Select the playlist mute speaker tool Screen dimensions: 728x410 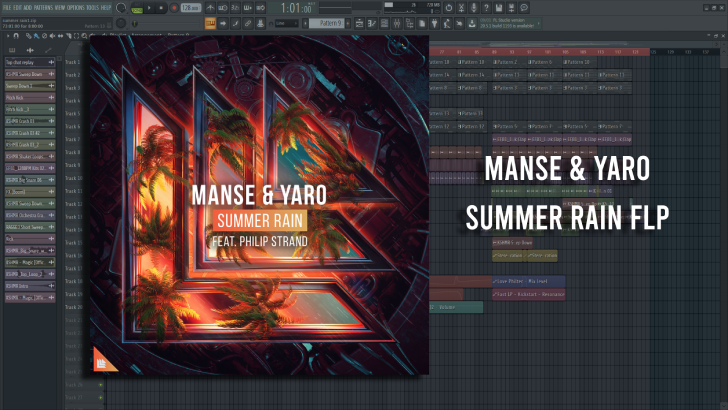[x=52, y=36]
